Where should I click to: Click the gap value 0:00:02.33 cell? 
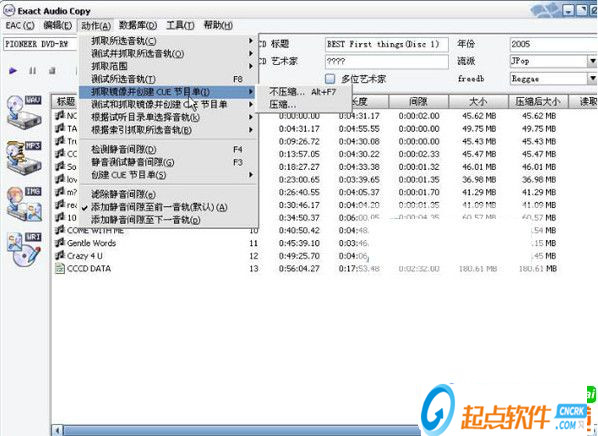419,154
